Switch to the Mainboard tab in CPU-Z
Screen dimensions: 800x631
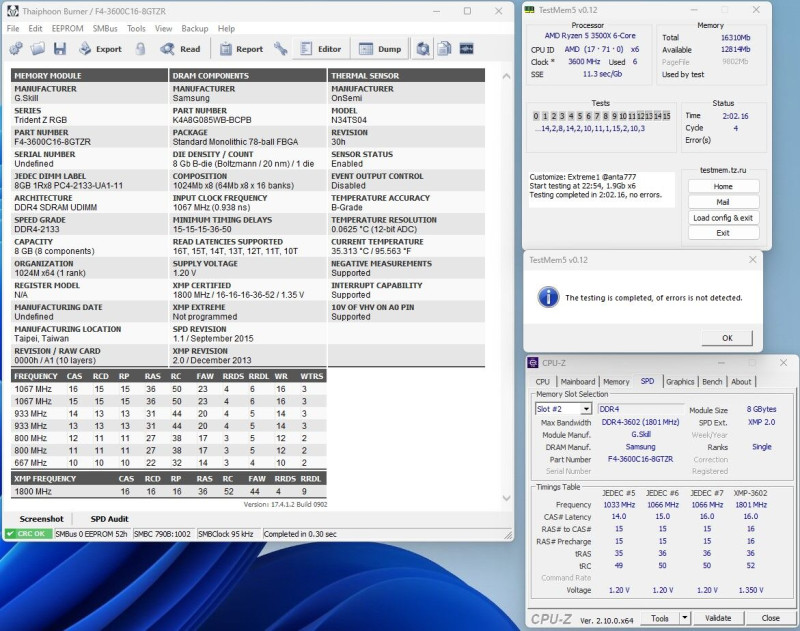(577, 381)
